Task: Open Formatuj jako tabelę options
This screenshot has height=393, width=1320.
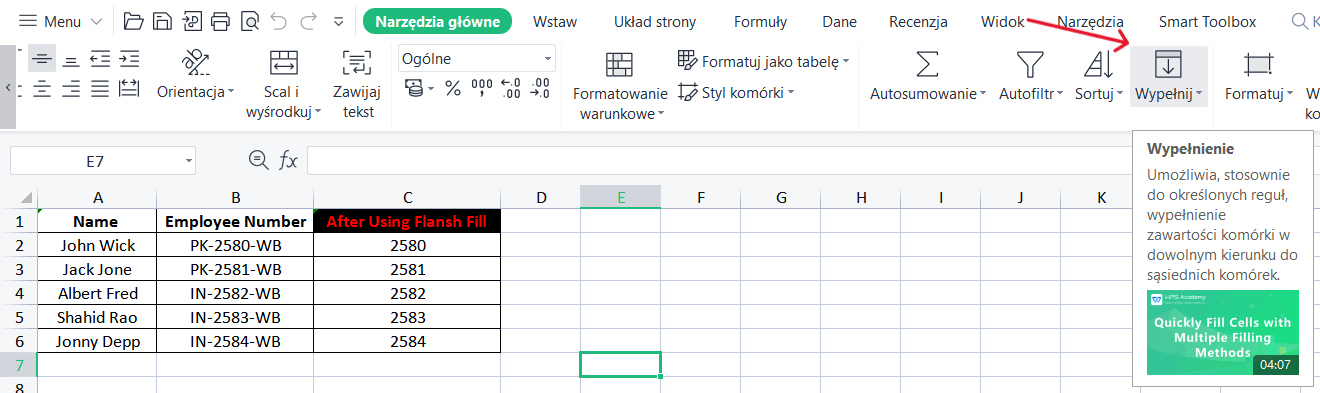Action: click(763, 61)
